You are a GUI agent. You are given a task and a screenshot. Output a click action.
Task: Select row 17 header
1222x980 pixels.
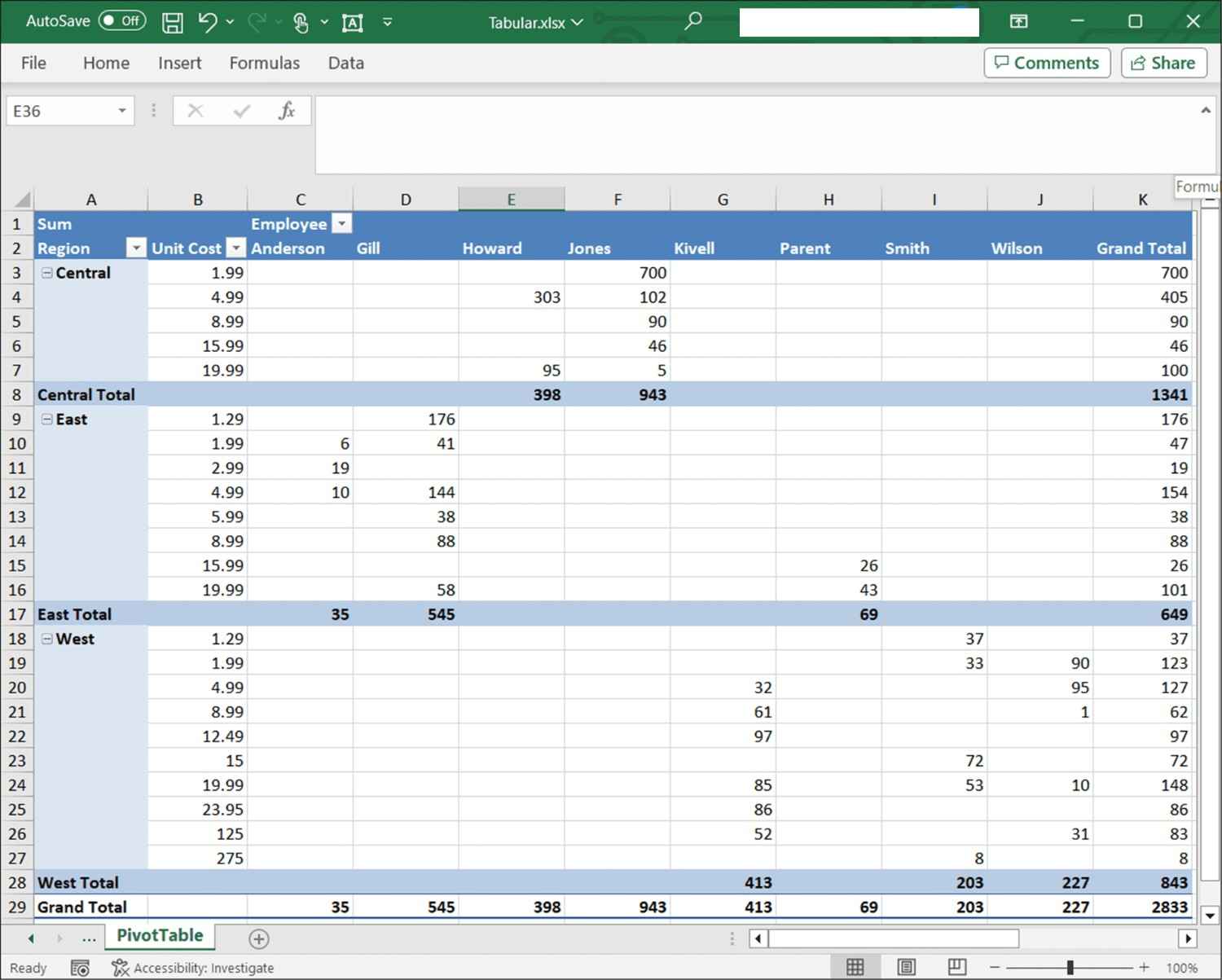click(17, 614)
